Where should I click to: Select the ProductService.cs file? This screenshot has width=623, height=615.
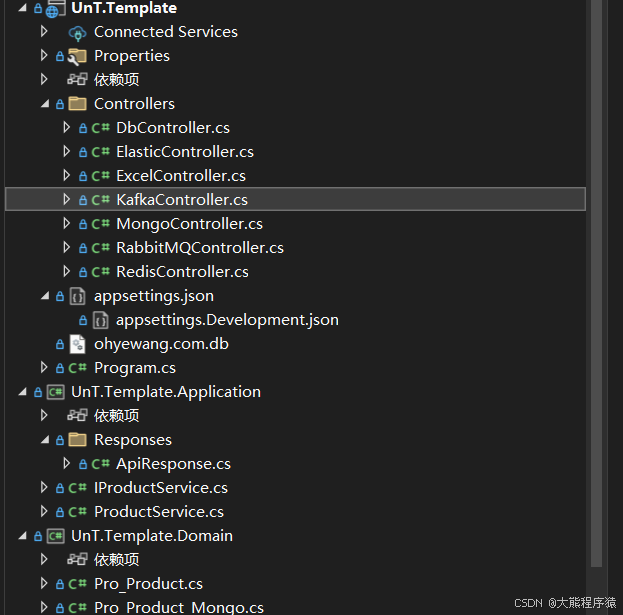[x=159, y=512]
